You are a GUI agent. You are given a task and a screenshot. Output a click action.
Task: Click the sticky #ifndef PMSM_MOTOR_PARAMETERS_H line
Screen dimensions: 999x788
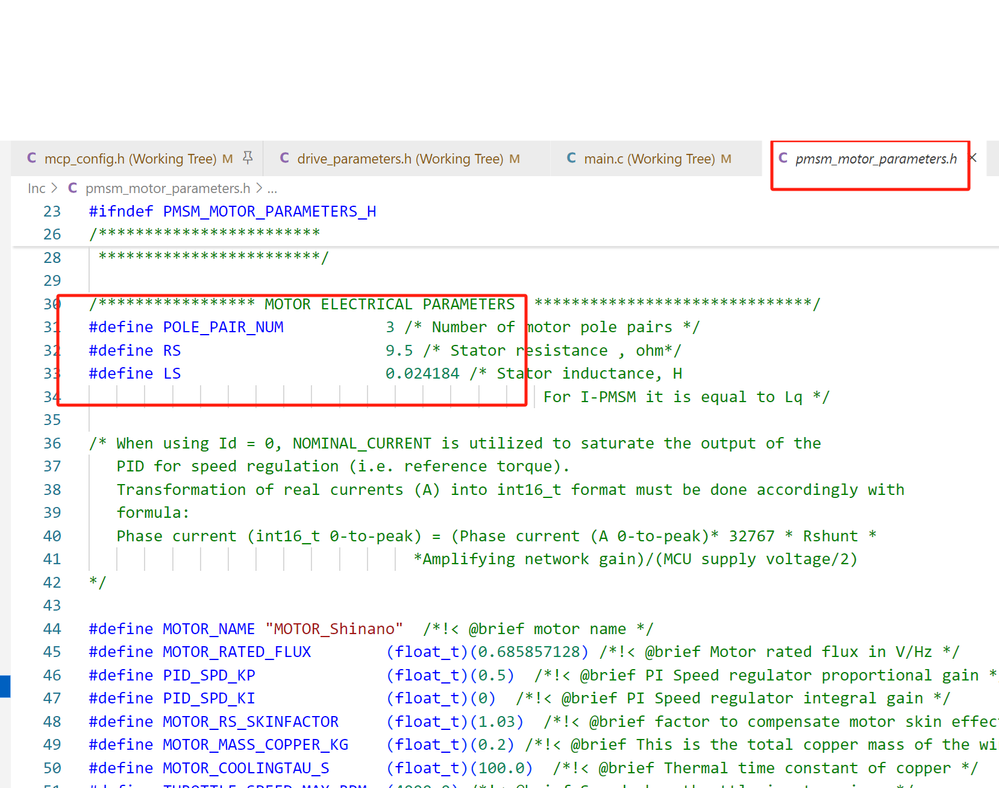tap(233, 211)
